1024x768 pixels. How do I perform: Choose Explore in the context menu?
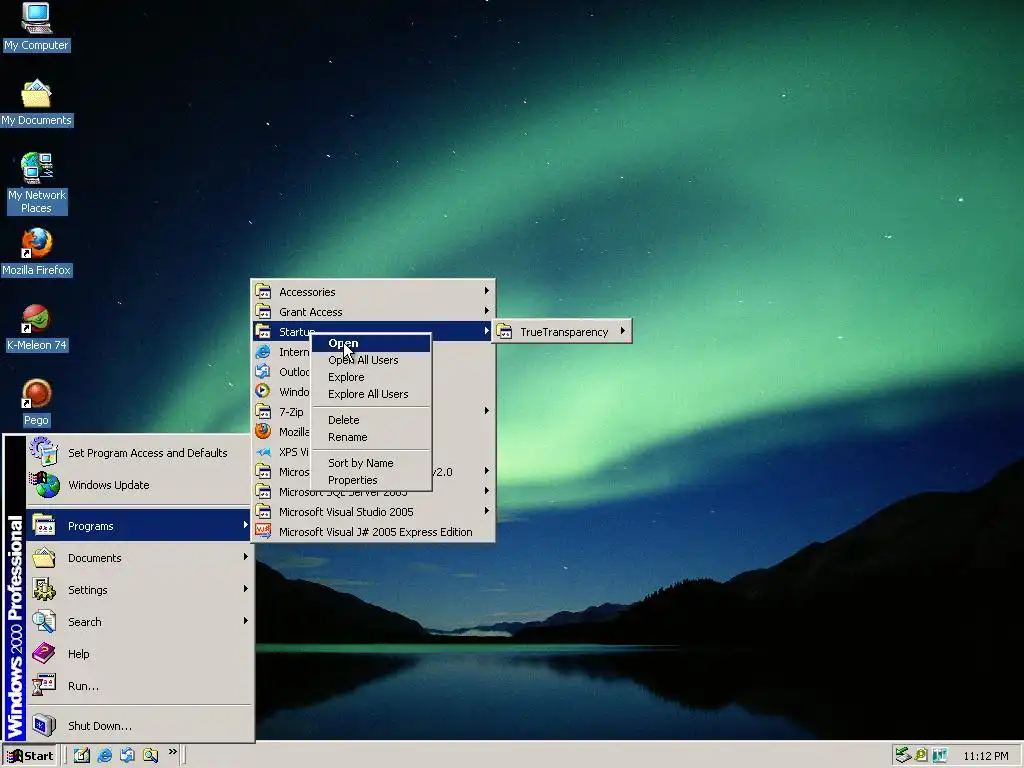pyautogui.click(x=371, y=377)
